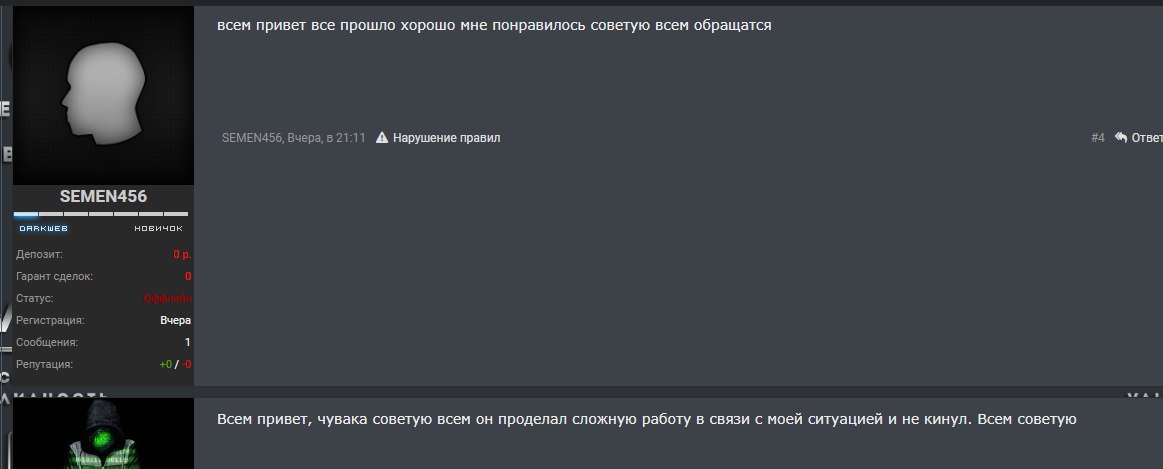Click the registration date value Вчера
This screenshot has height=469, width=1163.
(x=176, y=321)
